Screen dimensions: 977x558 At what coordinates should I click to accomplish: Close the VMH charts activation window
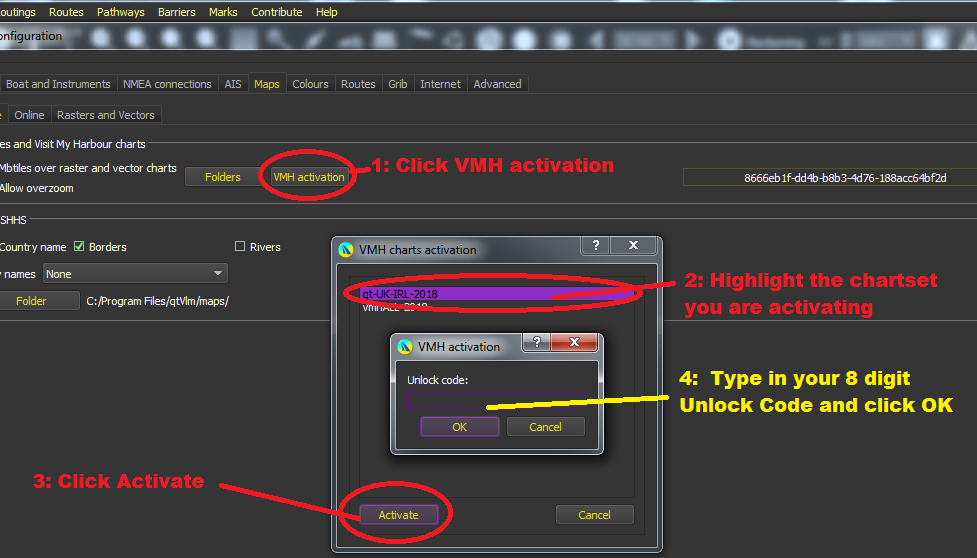634,247
